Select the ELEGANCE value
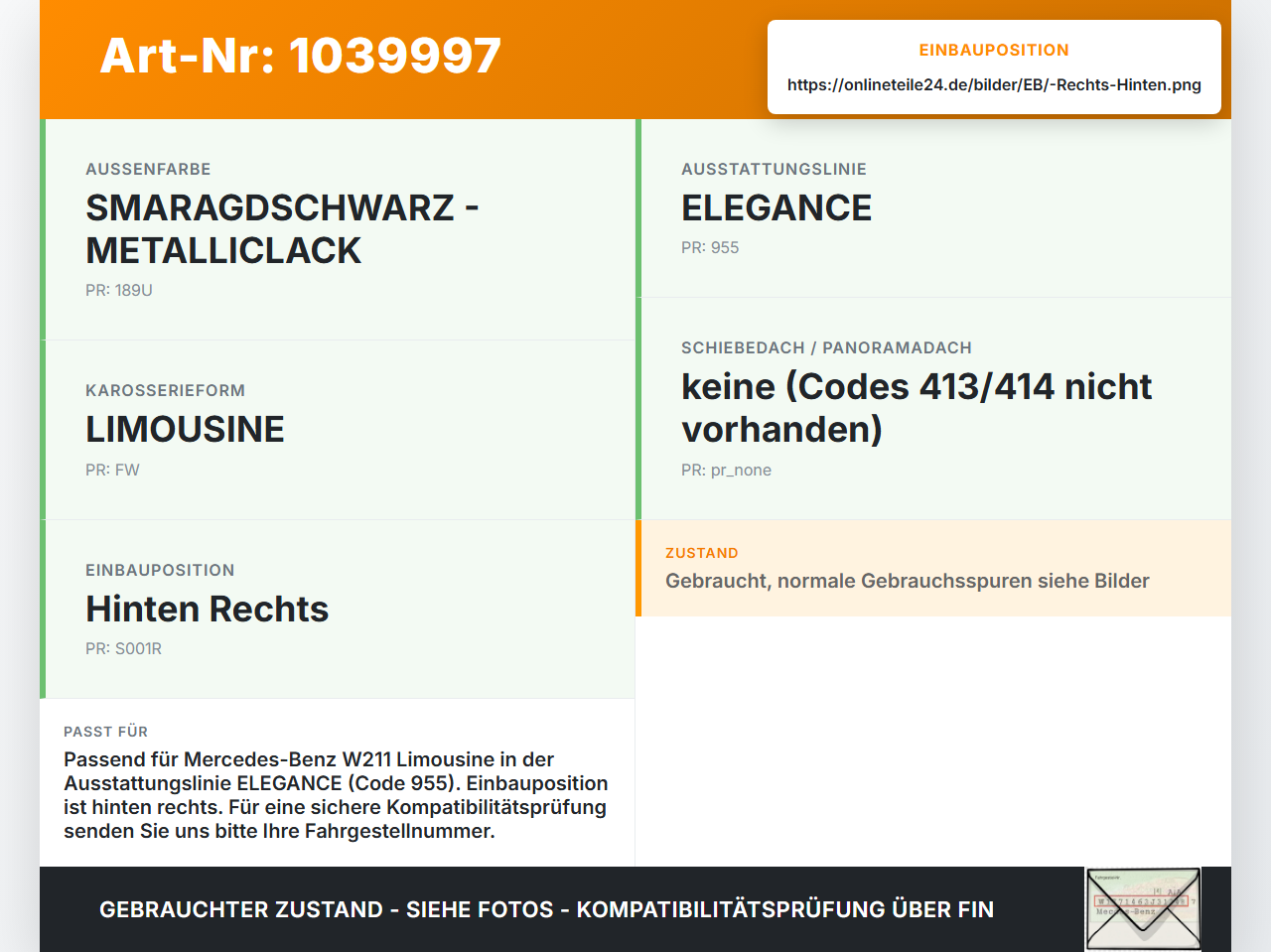Viewport: 1271px width, 952px height. [x=777, y=207]
